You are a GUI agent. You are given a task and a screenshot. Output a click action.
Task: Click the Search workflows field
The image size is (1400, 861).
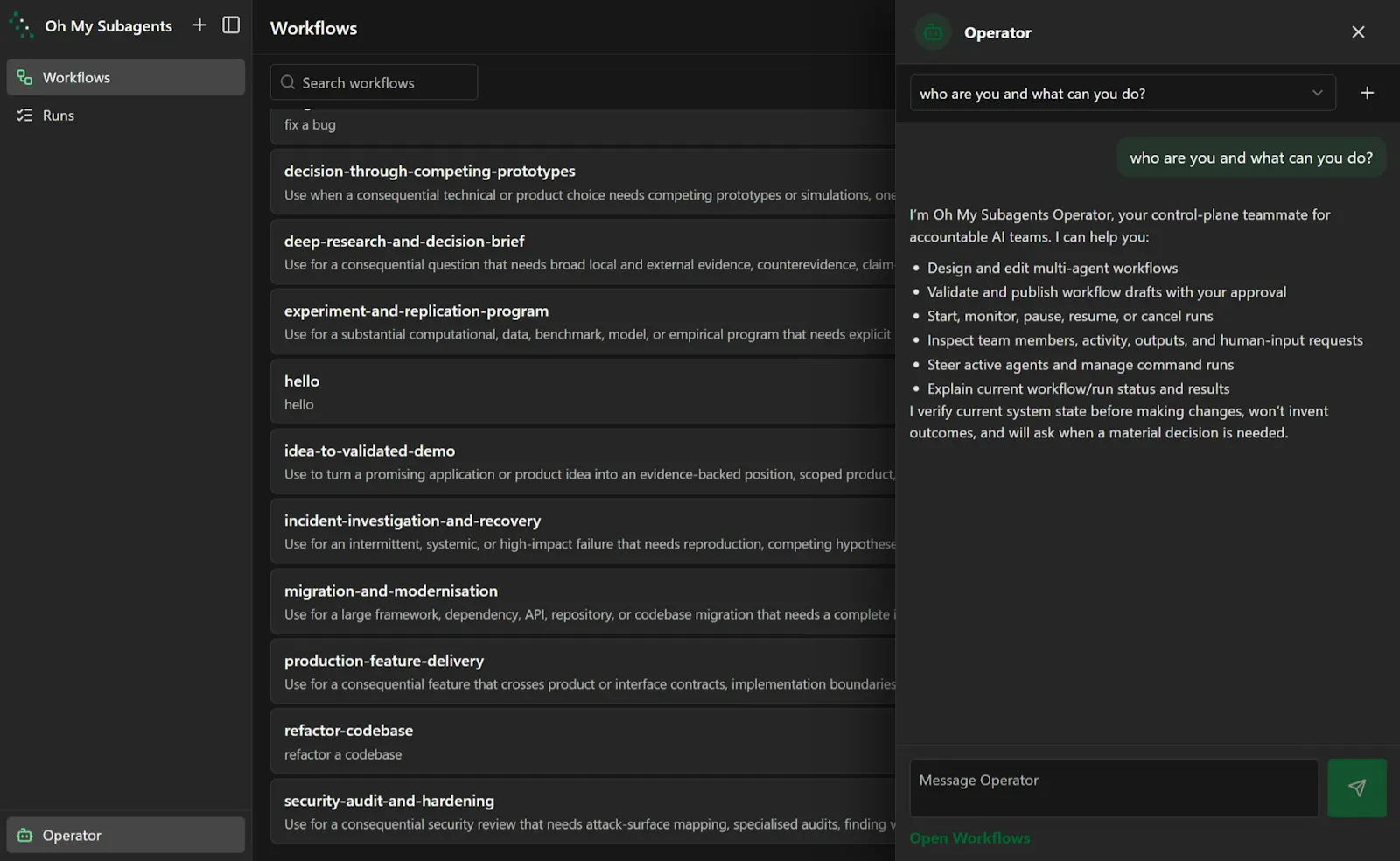(x=374, y=82)
